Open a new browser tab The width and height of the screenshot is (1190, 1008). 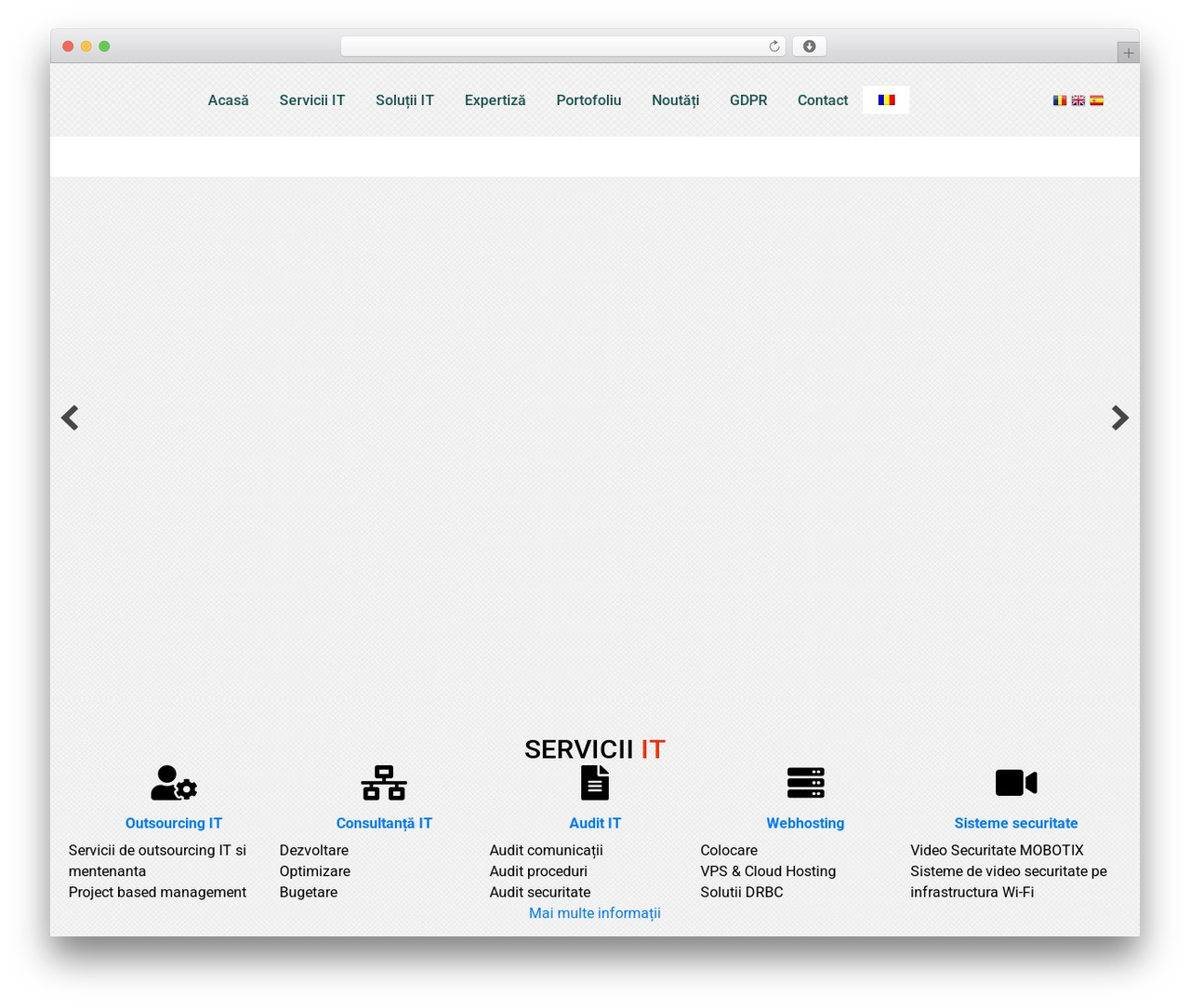click(x=1128, y=53)
